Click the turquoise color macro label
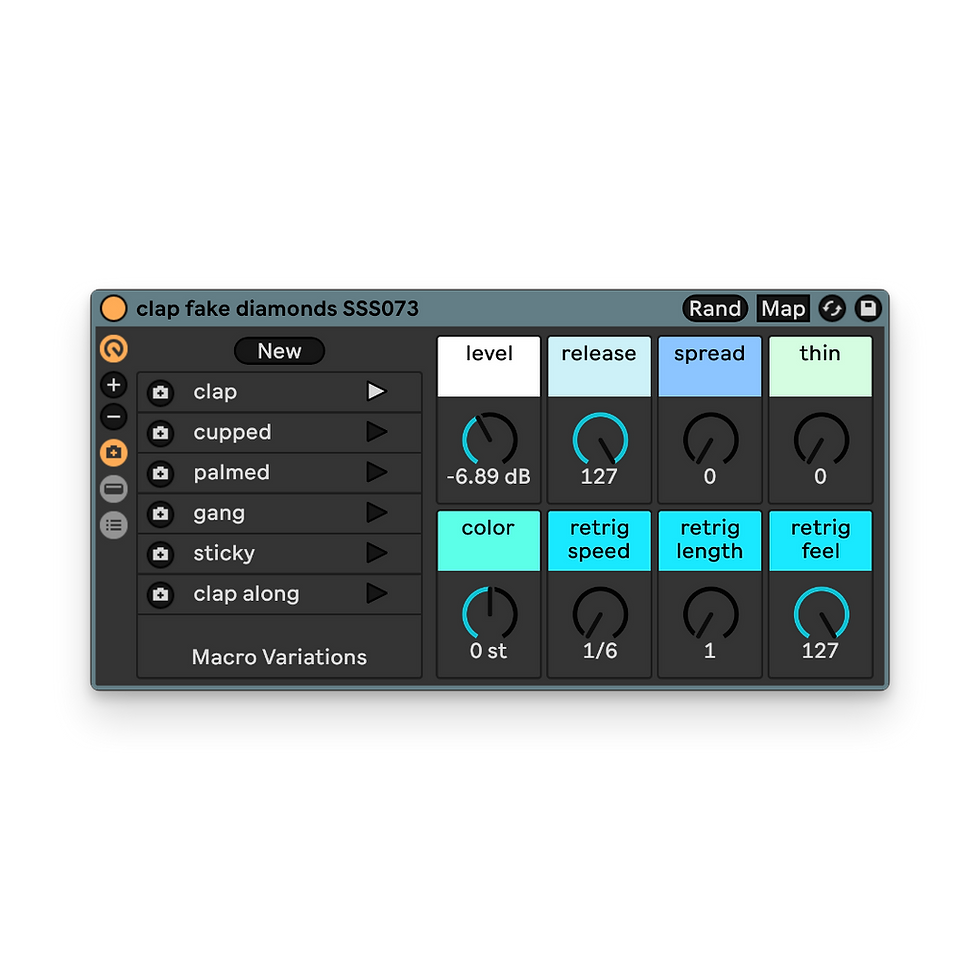The image size is (980, 980). (x=489, y=541)
